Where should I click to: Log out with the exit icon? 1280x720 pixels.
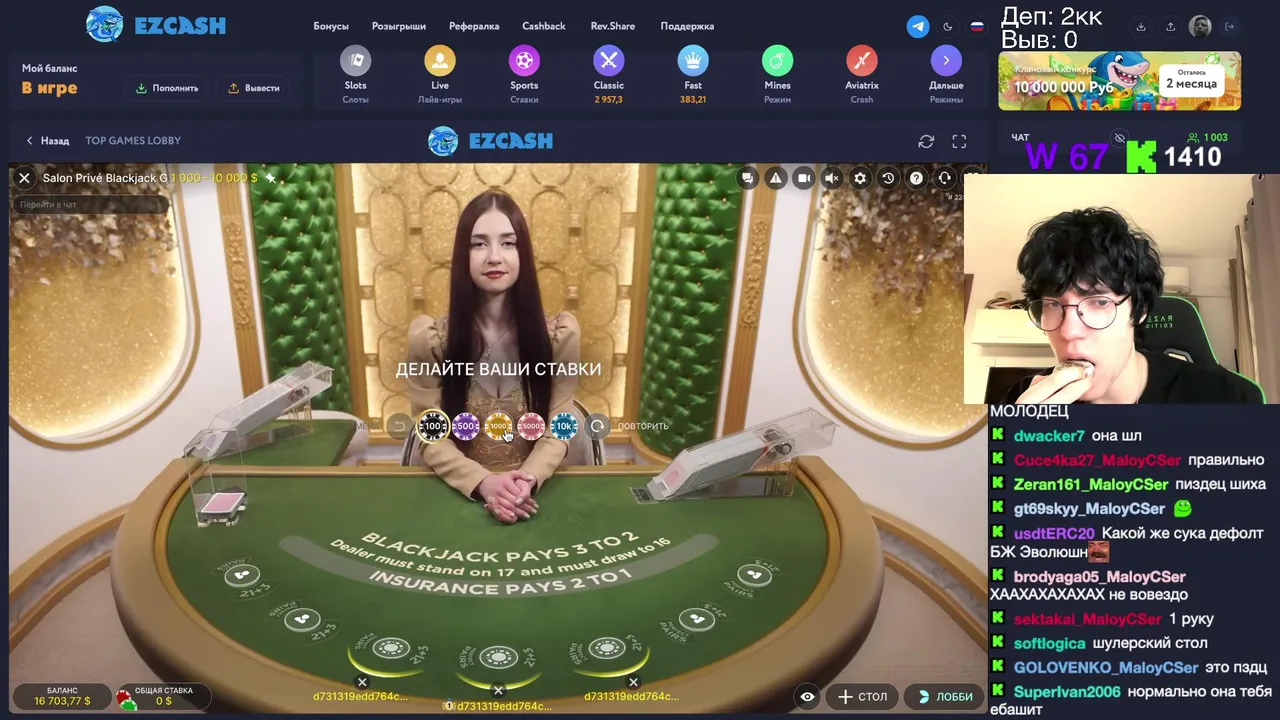coord(1230,27)
